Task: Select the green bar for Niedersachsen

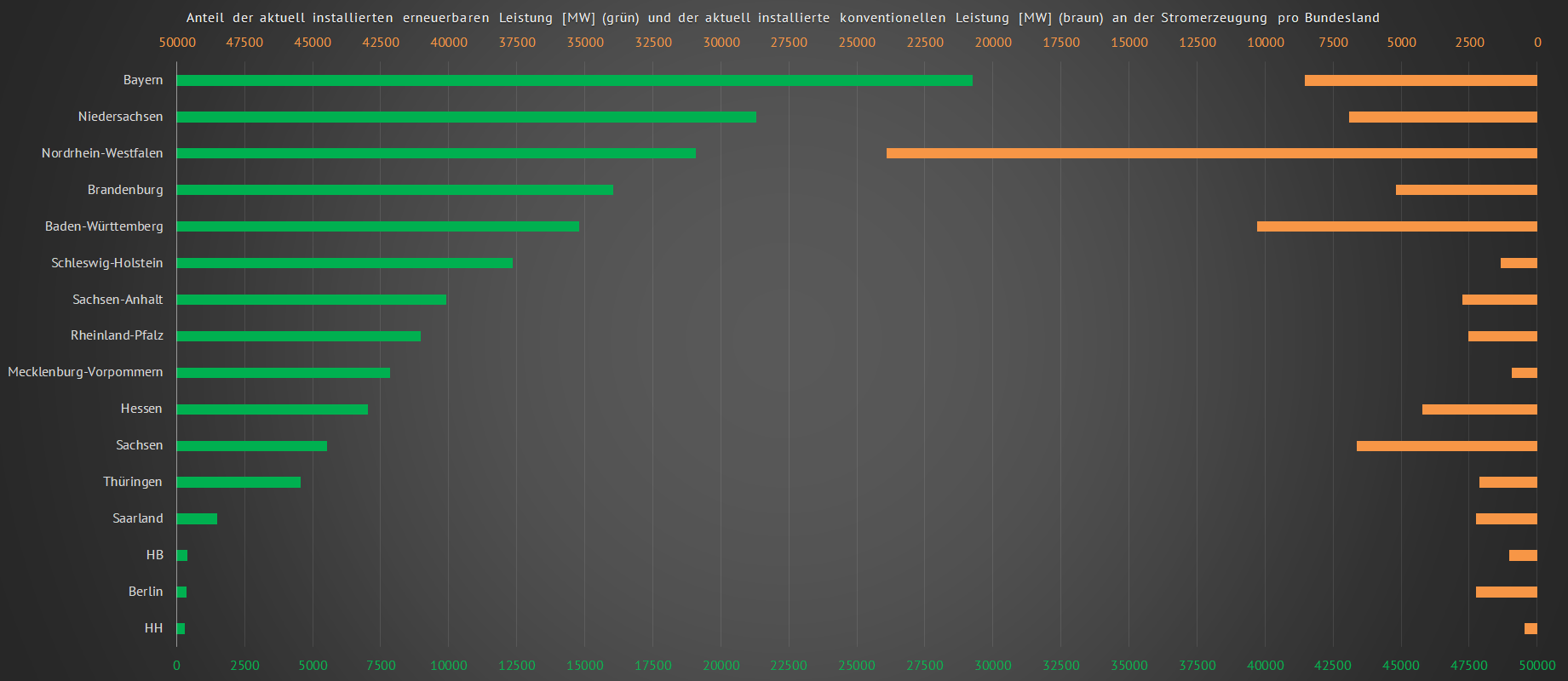Action: coord(466,117)
